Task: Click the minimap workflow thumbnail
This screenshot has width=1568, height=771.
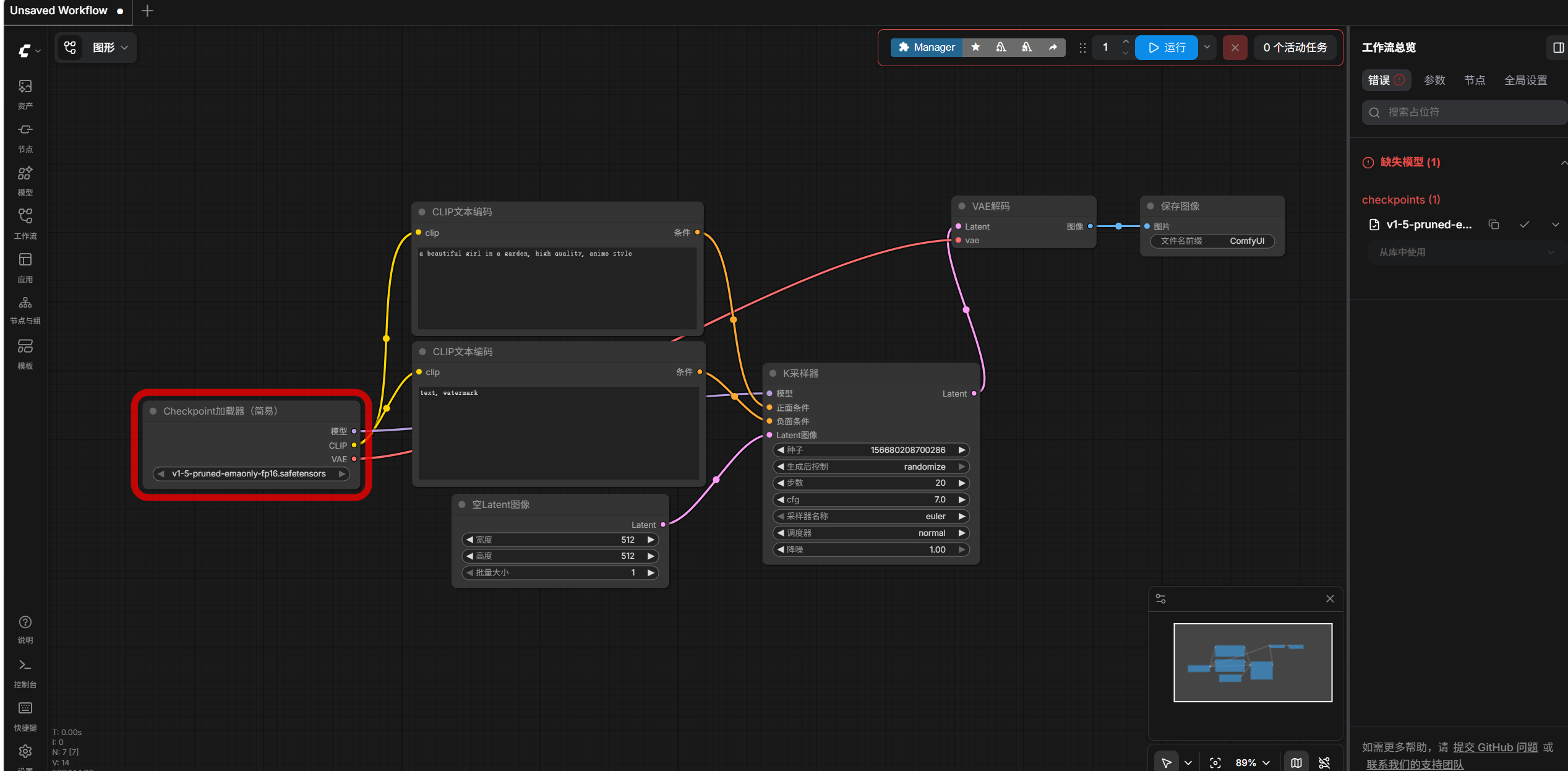Action: click(1253, 663)
